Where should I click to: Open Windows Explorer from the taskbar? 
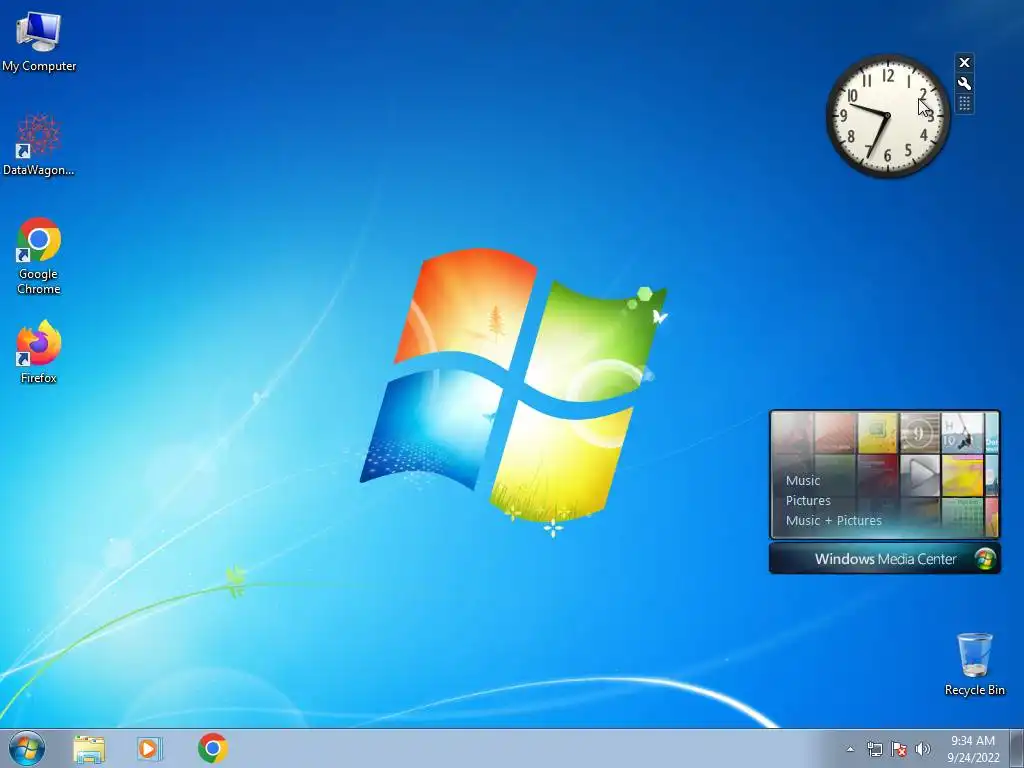tap(89, 748)
